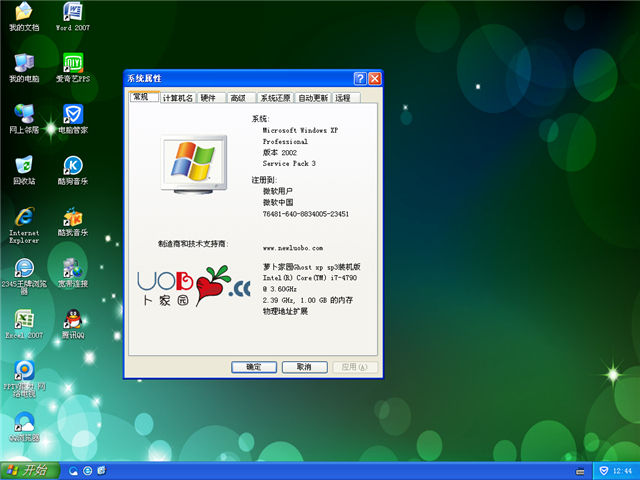Open 我的电脑 on the desktop
The height and width of the screenshot is (480, 640).
pos(24,68)
